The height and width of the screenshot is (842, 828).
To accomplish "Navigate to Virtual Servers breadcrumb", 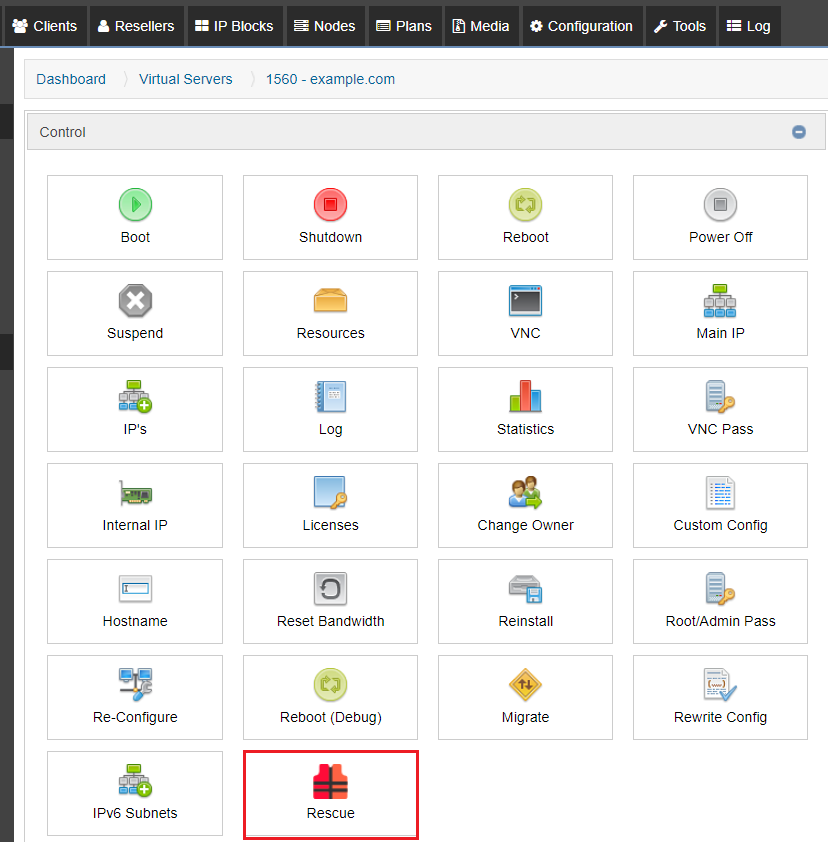I will coord(185,79).
